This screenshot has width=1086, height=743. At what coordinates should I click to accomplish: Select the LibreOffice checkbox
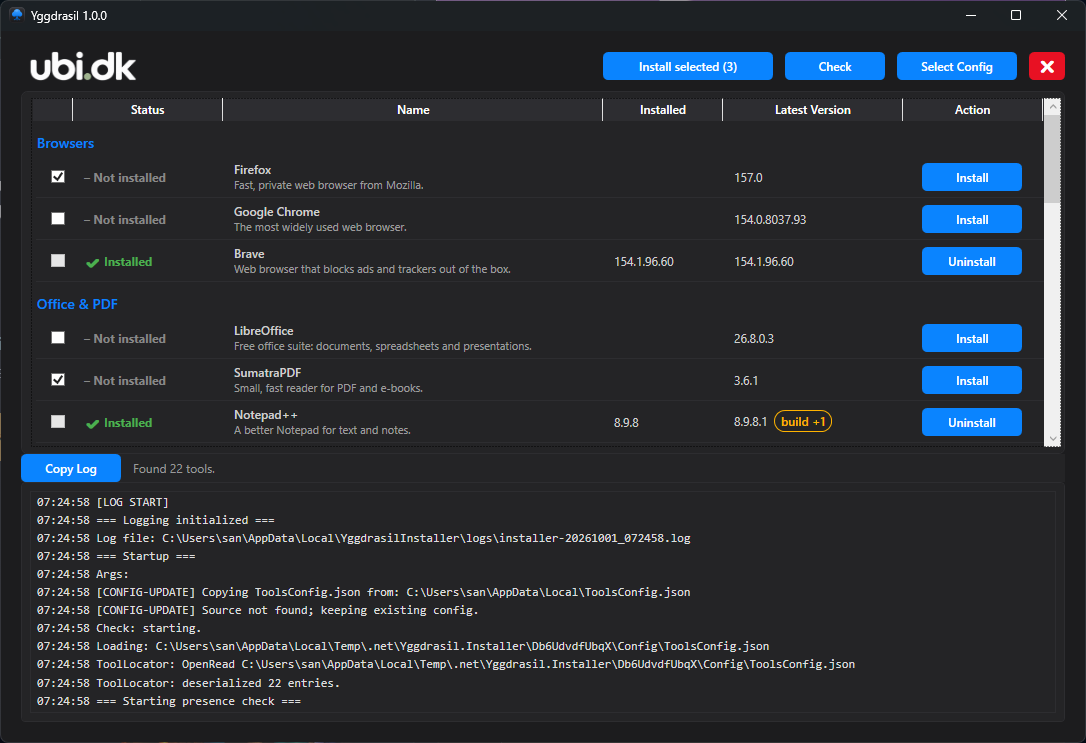click(58, 337)
